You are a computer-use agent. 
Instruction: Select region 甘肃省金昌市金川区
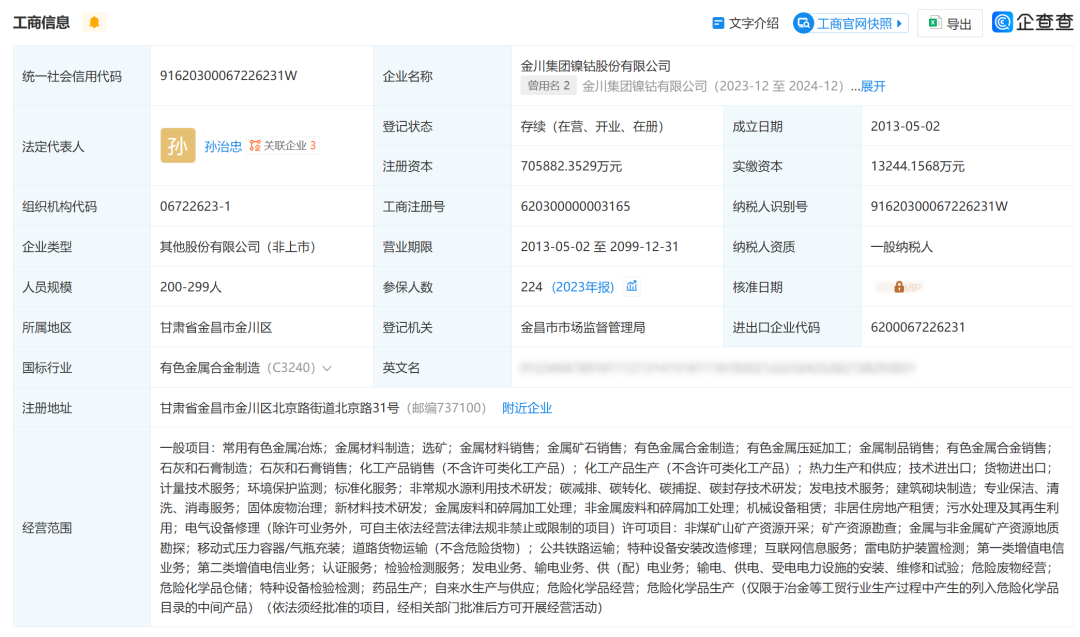tap(216, 328)
